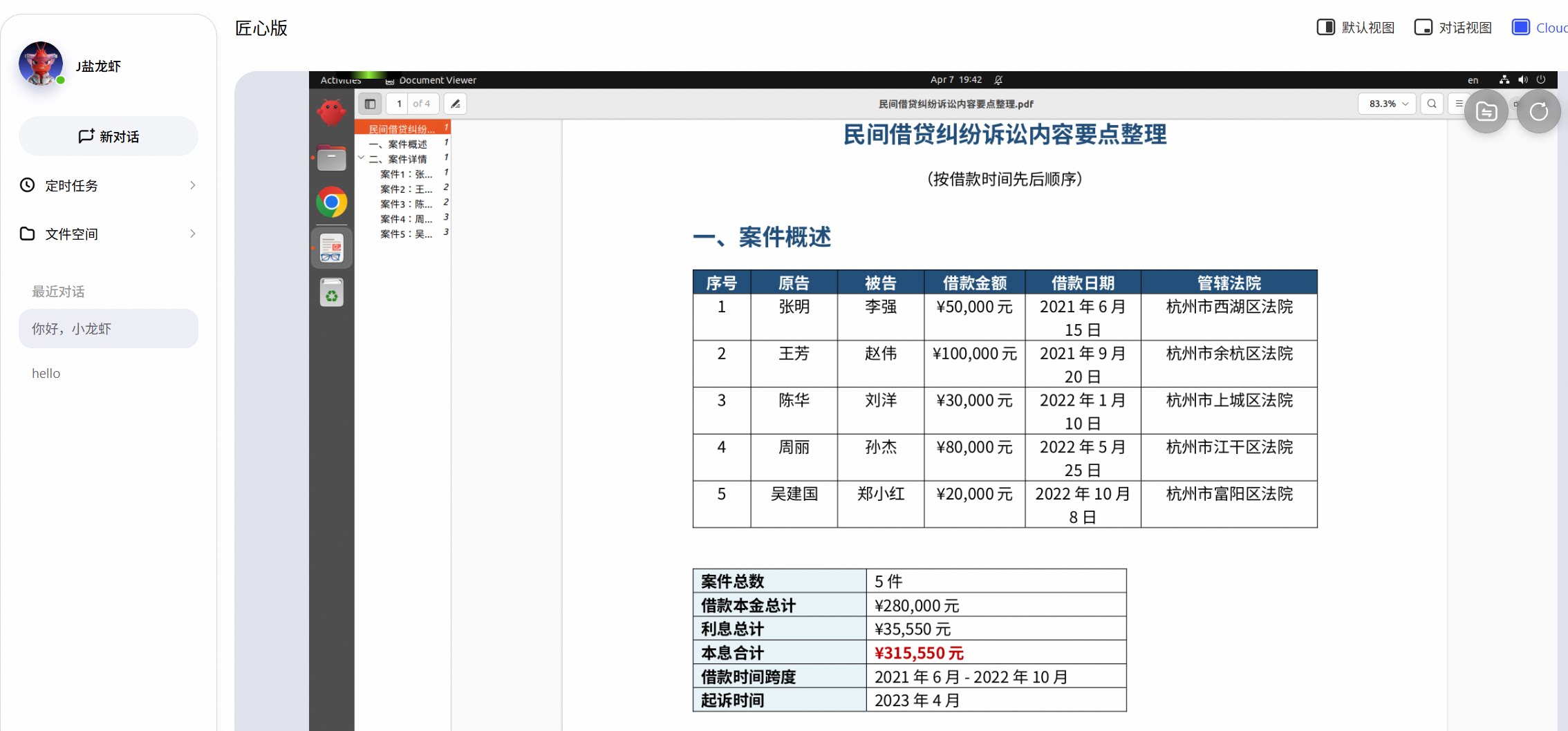Expand the 文件空间 sidebar section

(109, 234)
